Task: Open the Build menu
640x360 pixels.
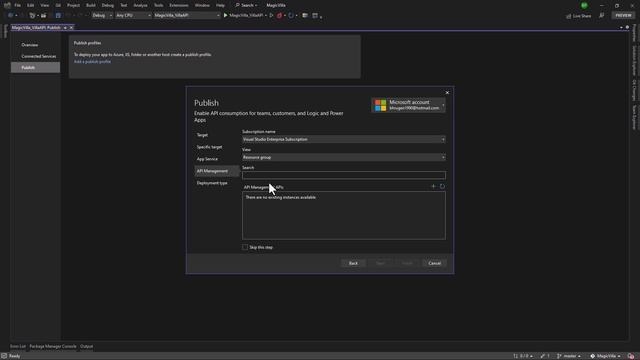Action: pyautogui.click(x=91, y=5)
